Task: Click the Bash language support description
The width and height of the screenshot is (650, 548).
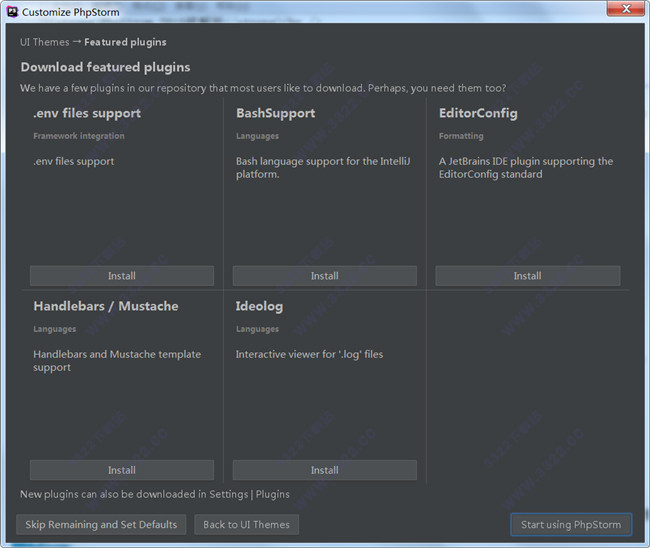Action: (x=323, y=168)
